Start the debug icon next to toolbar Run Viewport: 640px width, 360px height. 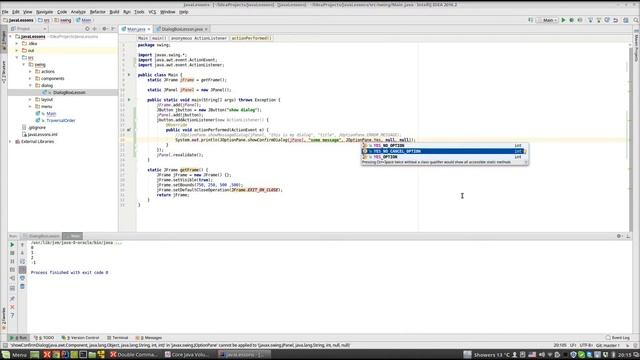[571, 20]
